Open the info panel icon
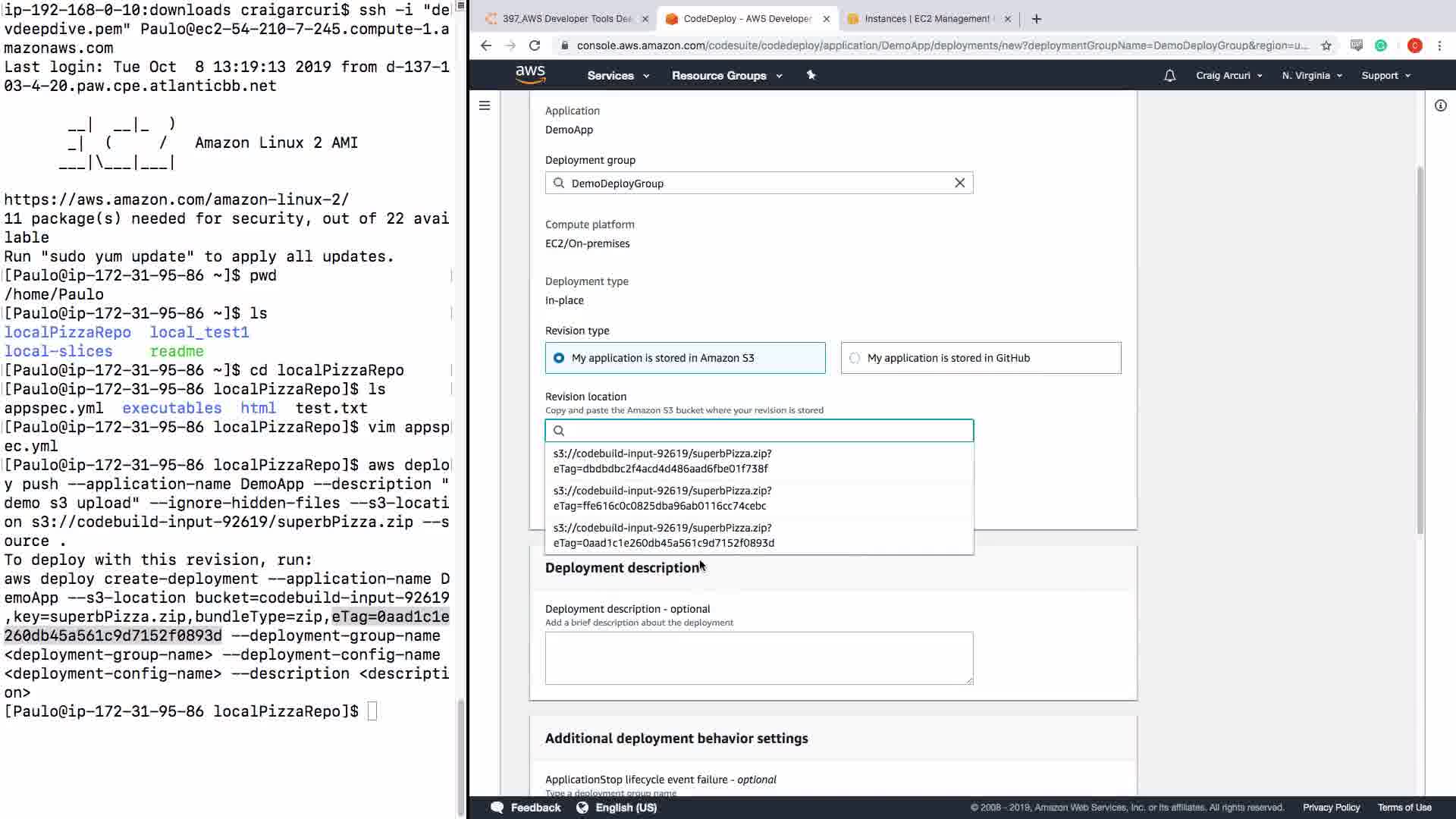Image resolution: width=1456 pixels, height=819 pixels. coord(1440,105)
